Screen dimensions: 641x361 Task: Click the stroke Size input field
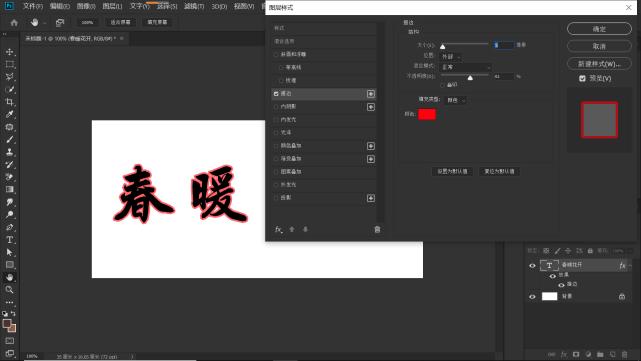coord(503,45)
